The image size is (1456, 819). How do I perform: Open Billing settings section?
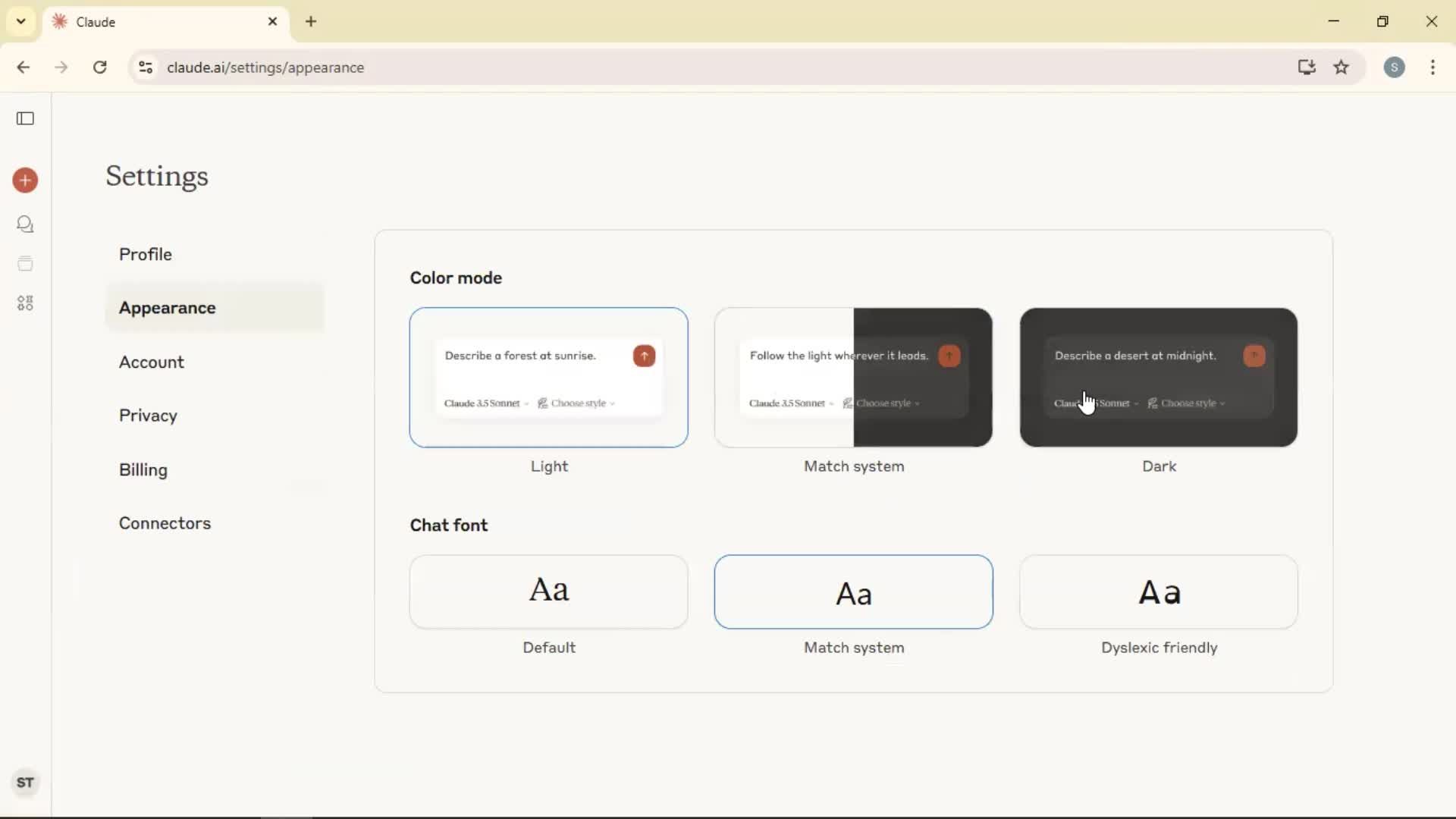pyautogui.click(x=143, y=469)
